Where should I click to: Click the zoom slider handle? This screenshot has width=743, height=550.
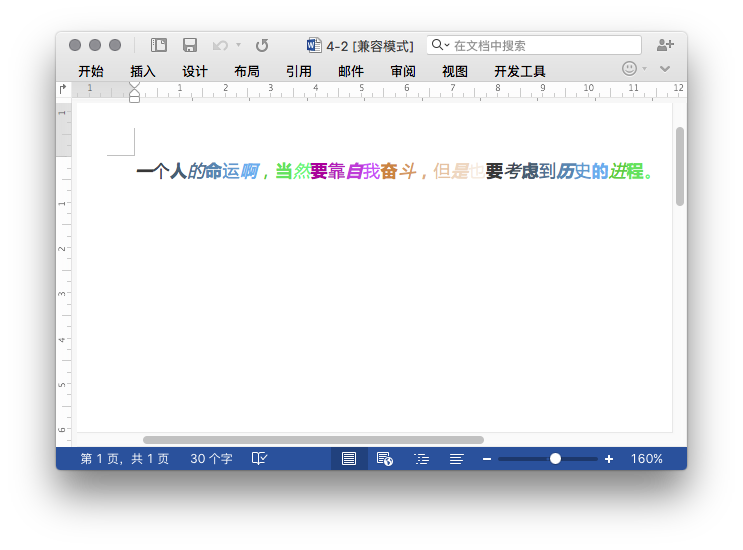point(555,459)
